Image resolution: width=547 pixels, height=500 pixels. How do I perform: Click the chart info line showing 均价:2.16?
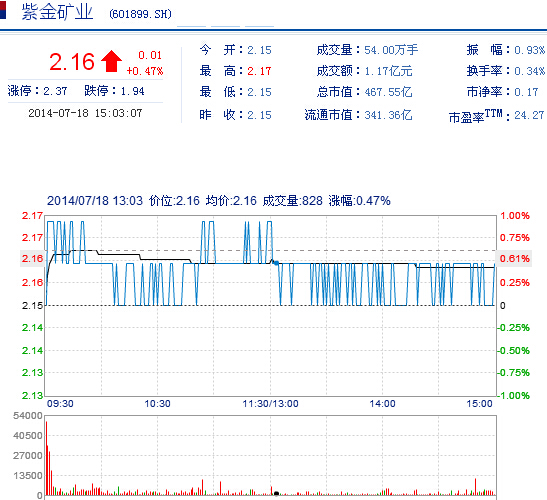point(231,201)
